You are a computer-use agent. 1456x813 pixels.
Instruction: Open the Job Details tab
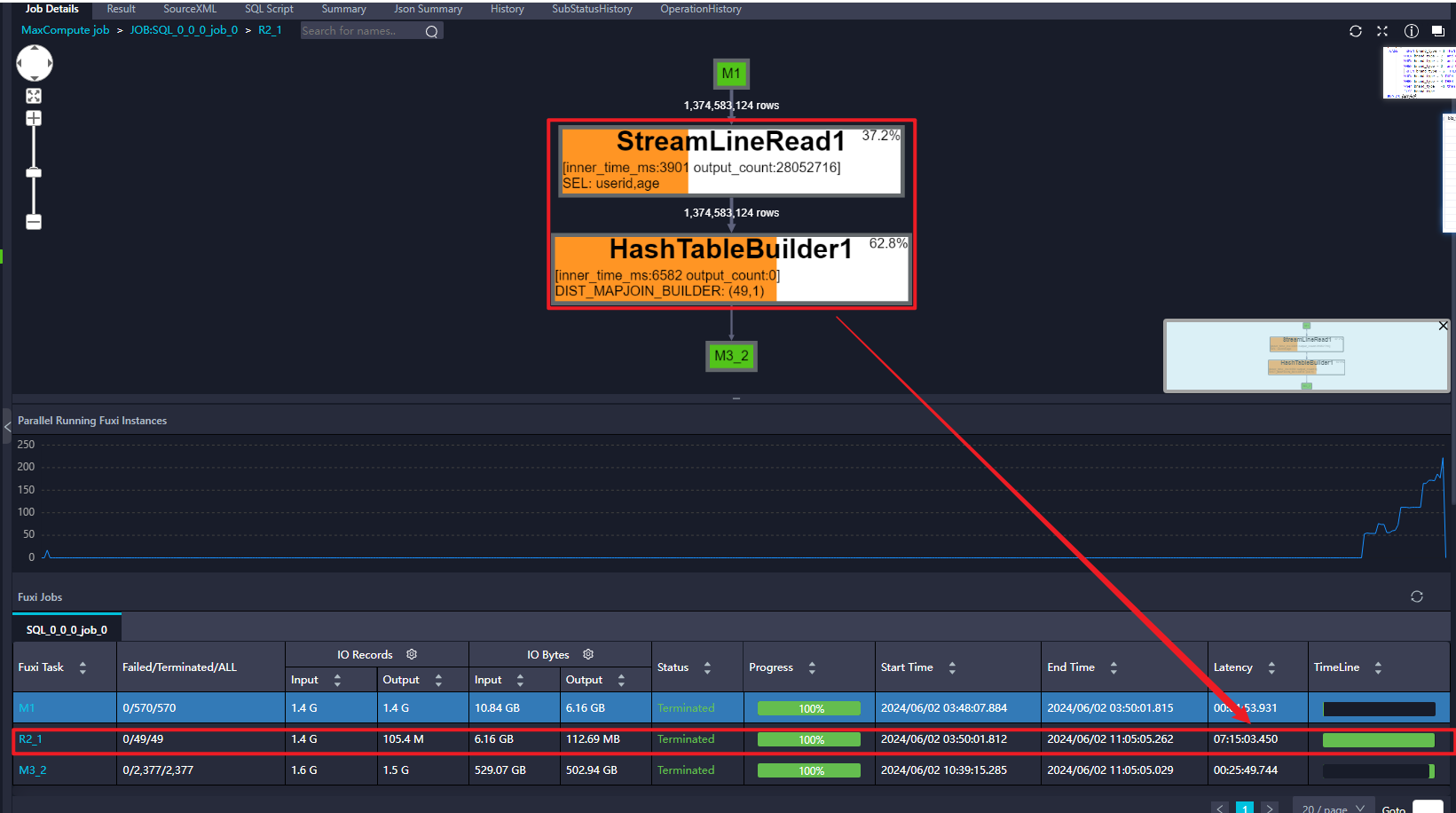tap(51, 9)
